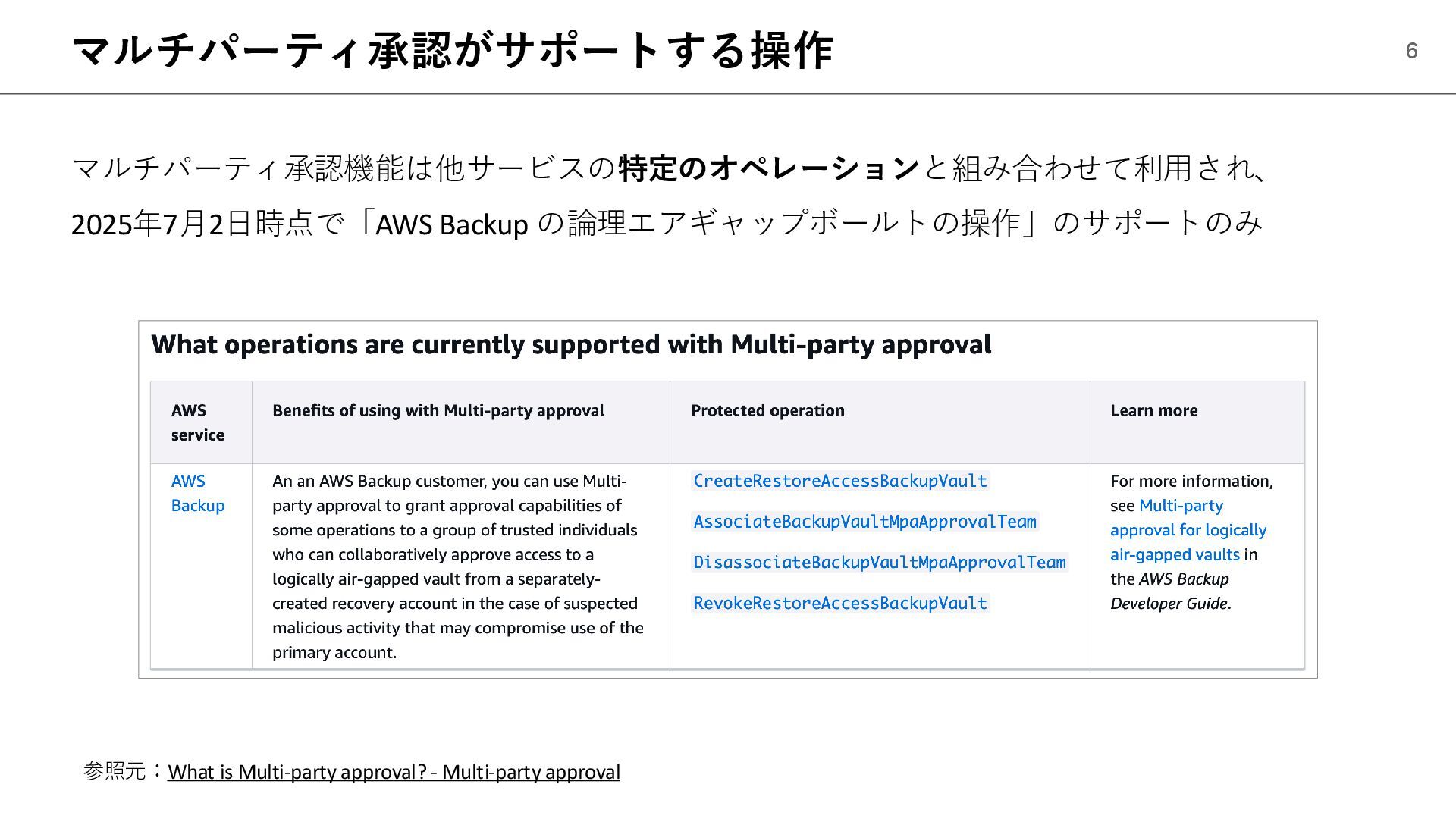This screenshot has height=819, width=1456.
Task: Click the slide title マルチパーティ承認がサポートする操作
Action: tap(453, 51)
